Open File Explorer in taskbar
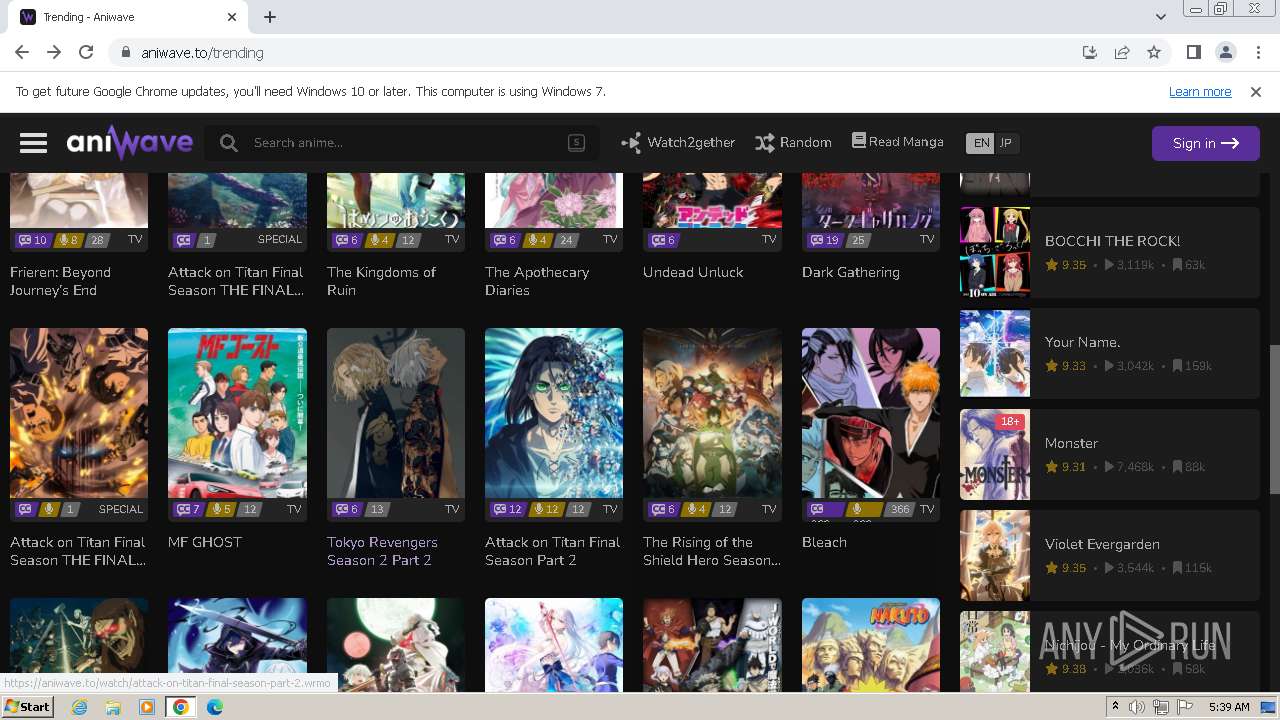This screenshot has height=720, width=1280. point(113,707)
